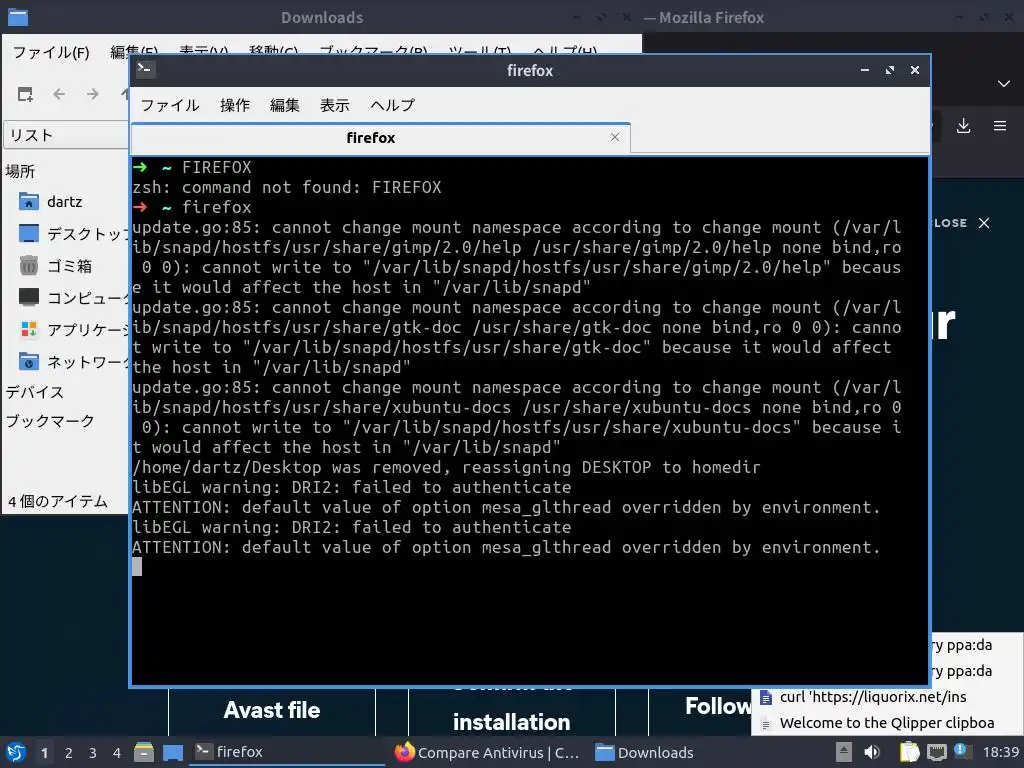Open コンピュータ in Downloads sidebar

pos(73,298)
